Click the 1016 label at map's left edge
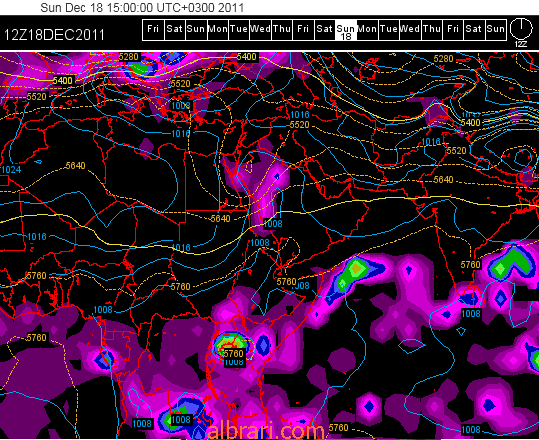This screenshot has width=539, height=440. tap(37, 236)
